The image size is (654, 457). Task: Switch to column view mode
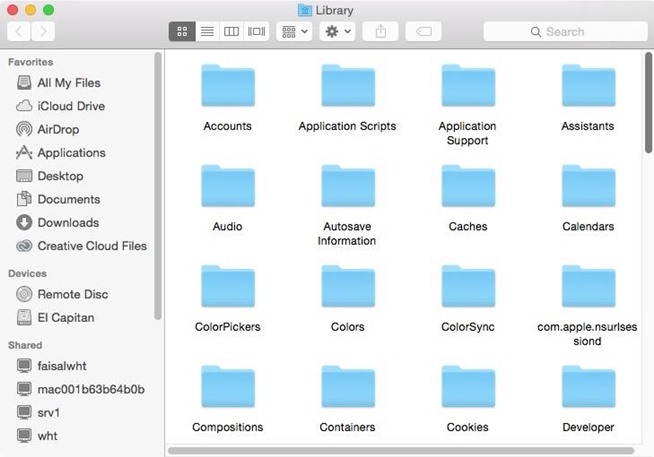tap(231, 32)
